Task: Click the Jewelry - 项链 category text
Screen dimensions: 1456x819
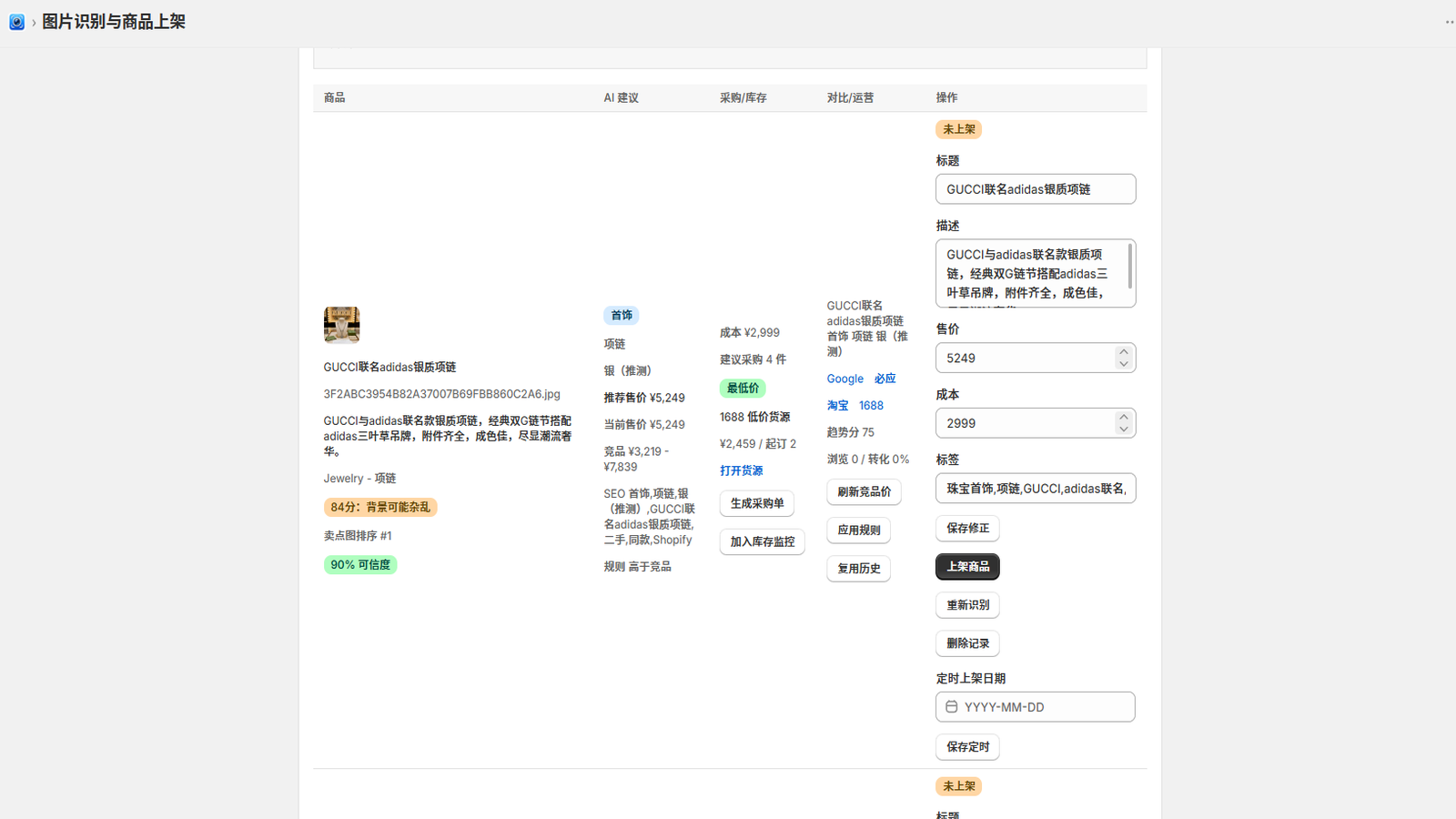Action: tap(359, 479)
